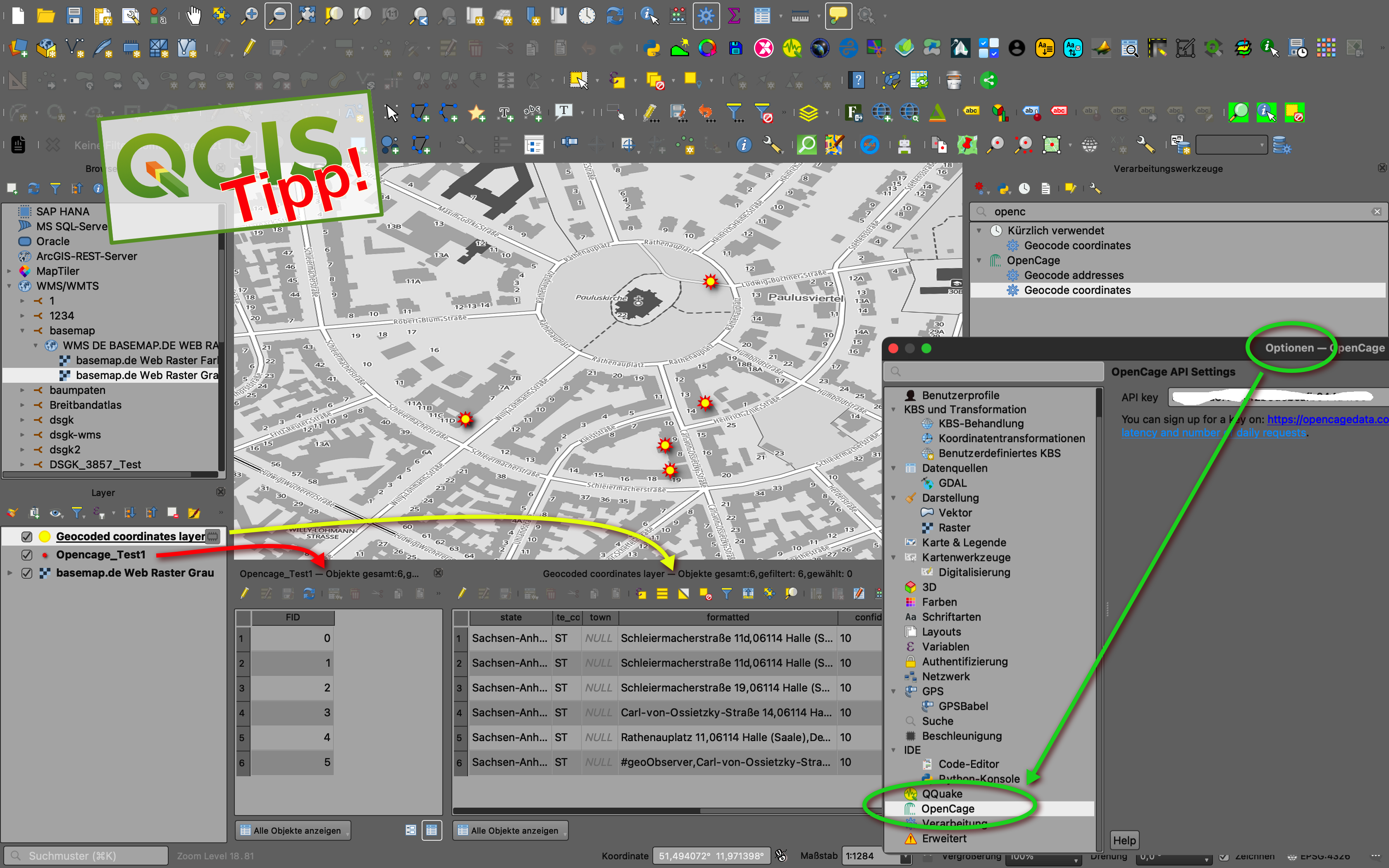The height and width of the screenshot is (868, 1389).
Task: Select the Zoom Out magnifier tool
Action: pyautogui.click(x=278, y=16)
